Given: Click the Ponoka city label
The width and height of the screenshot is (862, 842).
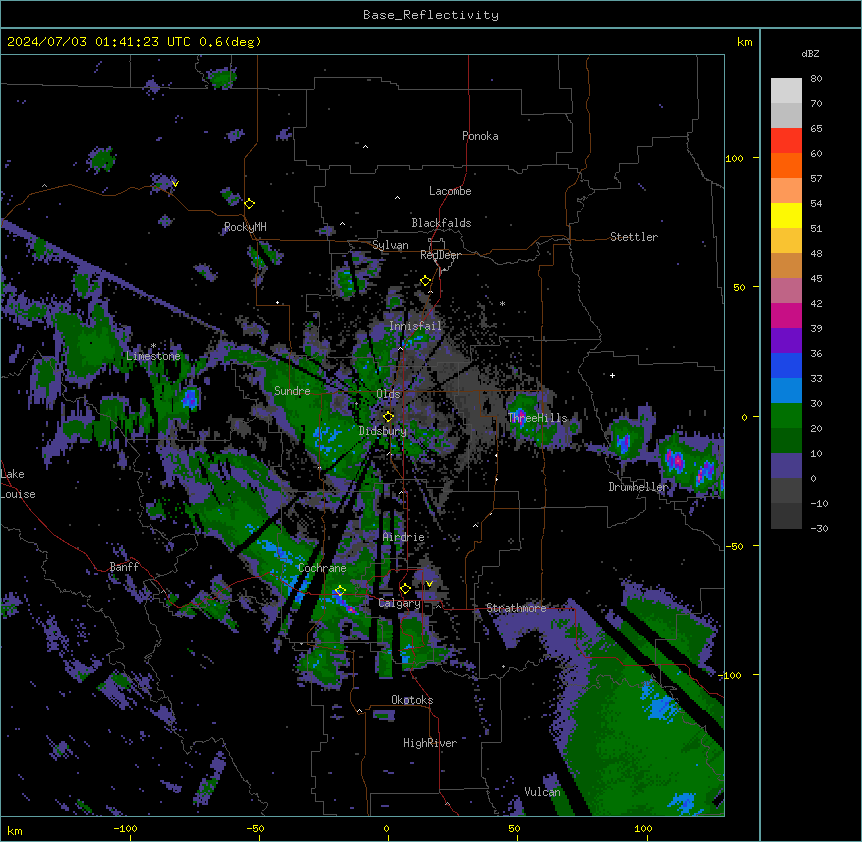Looking at the screenshot, I should (480, 136).
